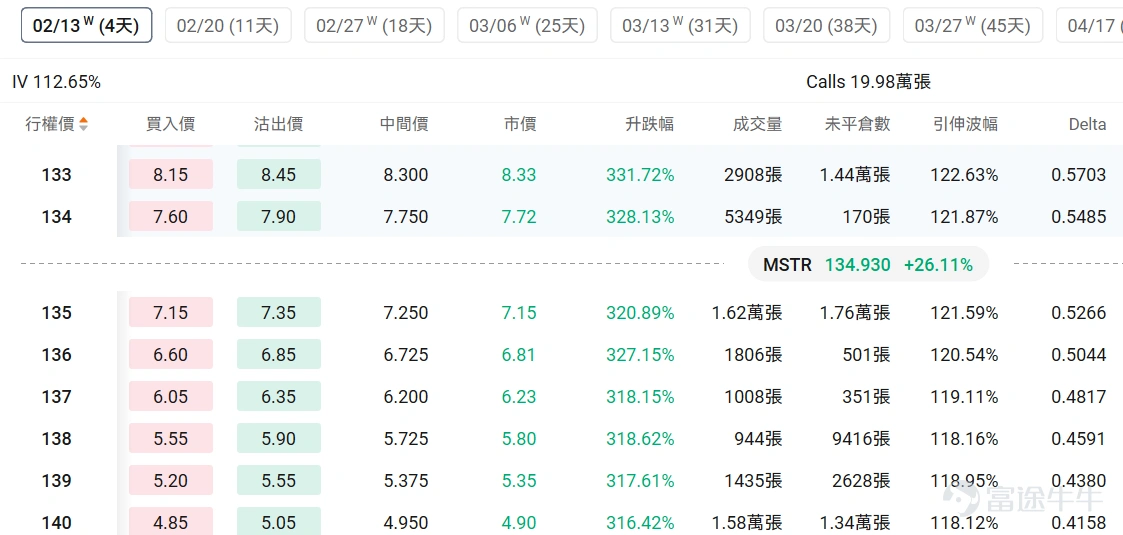Click ask price 6.35 for strike 137

point(279,396)
